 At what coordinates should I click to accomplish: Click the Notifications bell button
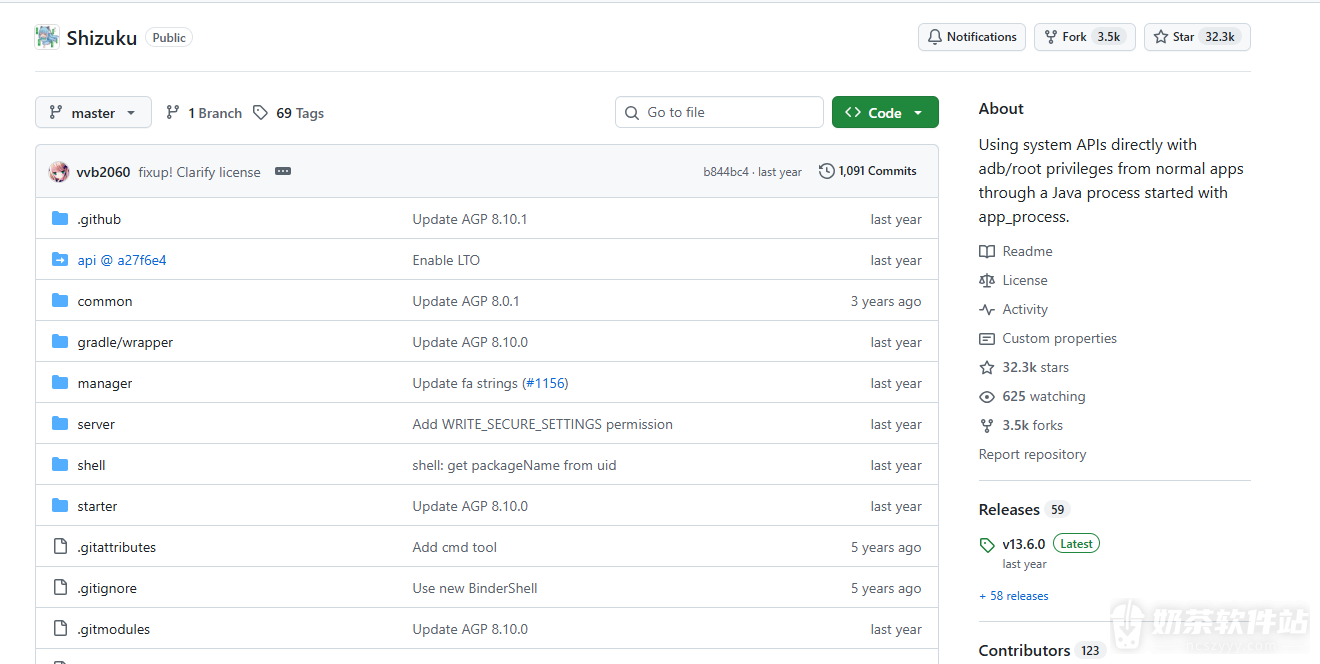(x=972, y=37)
